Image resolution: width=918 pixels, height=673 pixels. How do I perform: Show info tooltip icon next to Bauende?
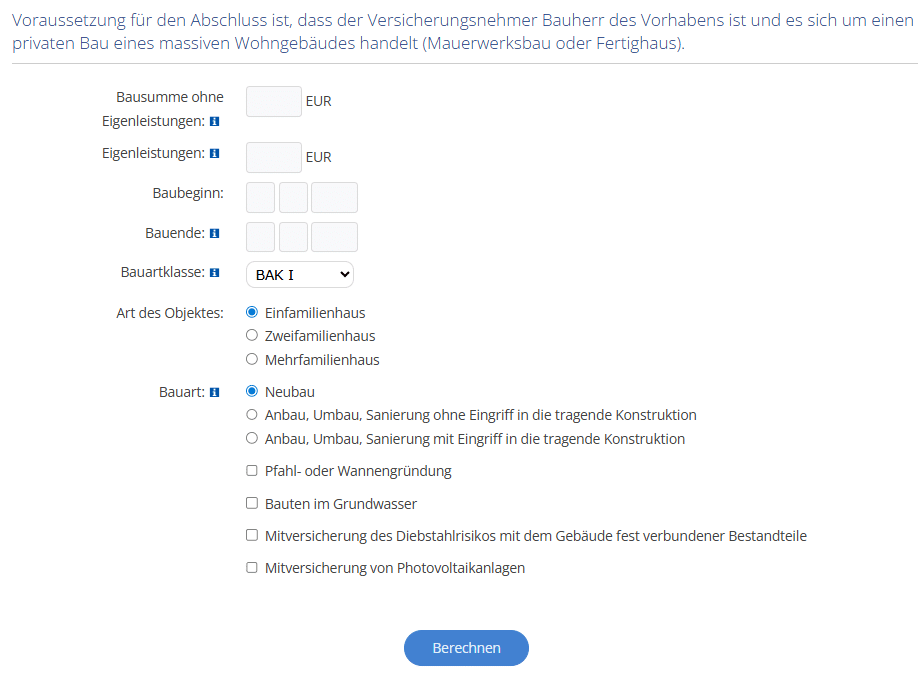click(x=214, y=233)
